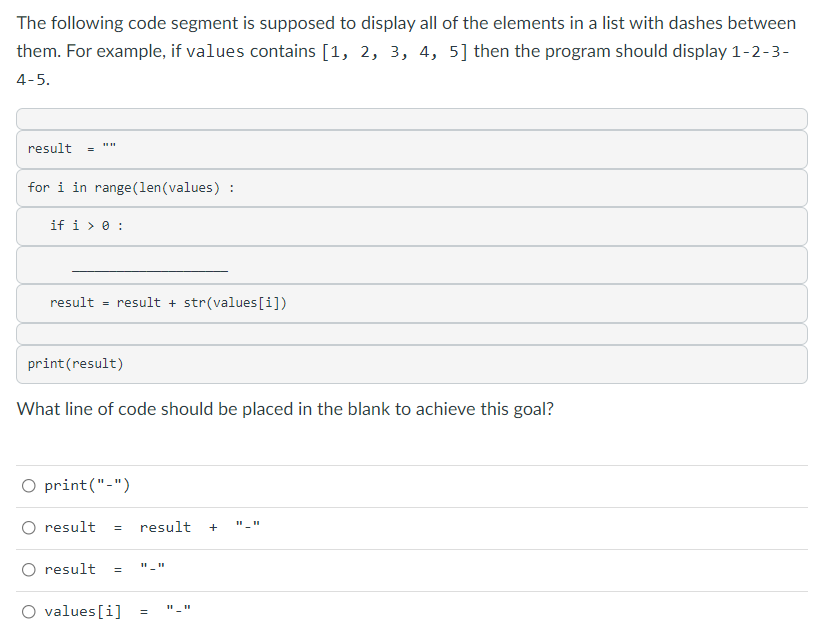814x639 pixels.
Task: Choose radio option result = result + "-"
Action: [x=29, y=528]
